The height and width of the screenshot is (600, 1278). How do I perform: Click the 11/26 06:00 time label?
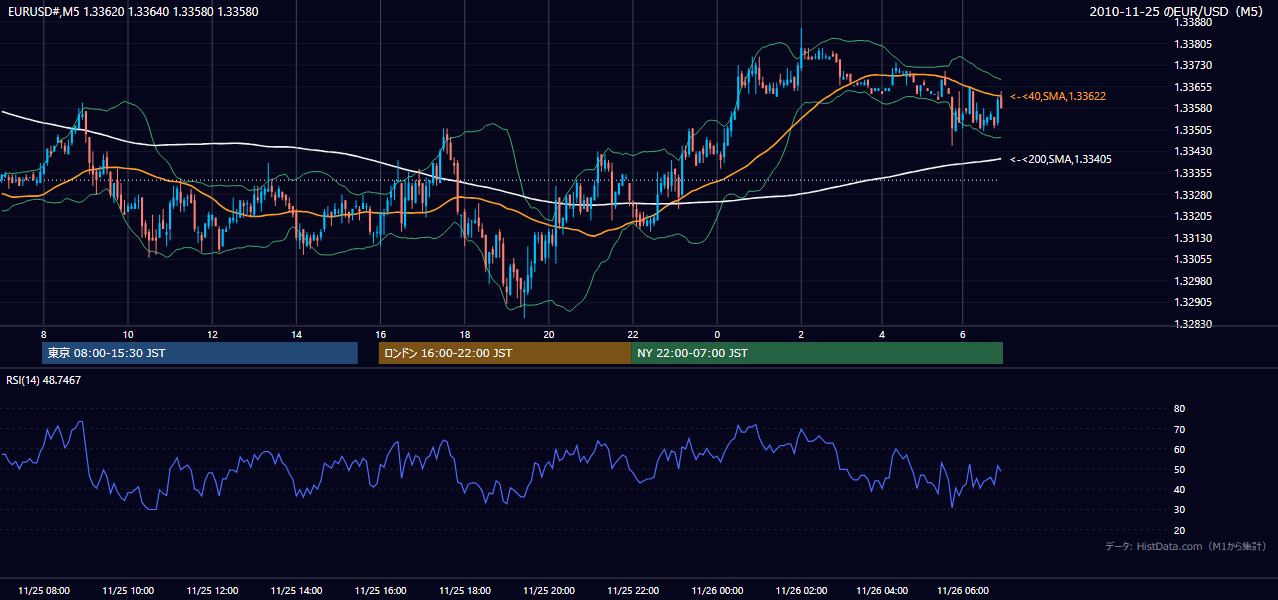point(963,591)
